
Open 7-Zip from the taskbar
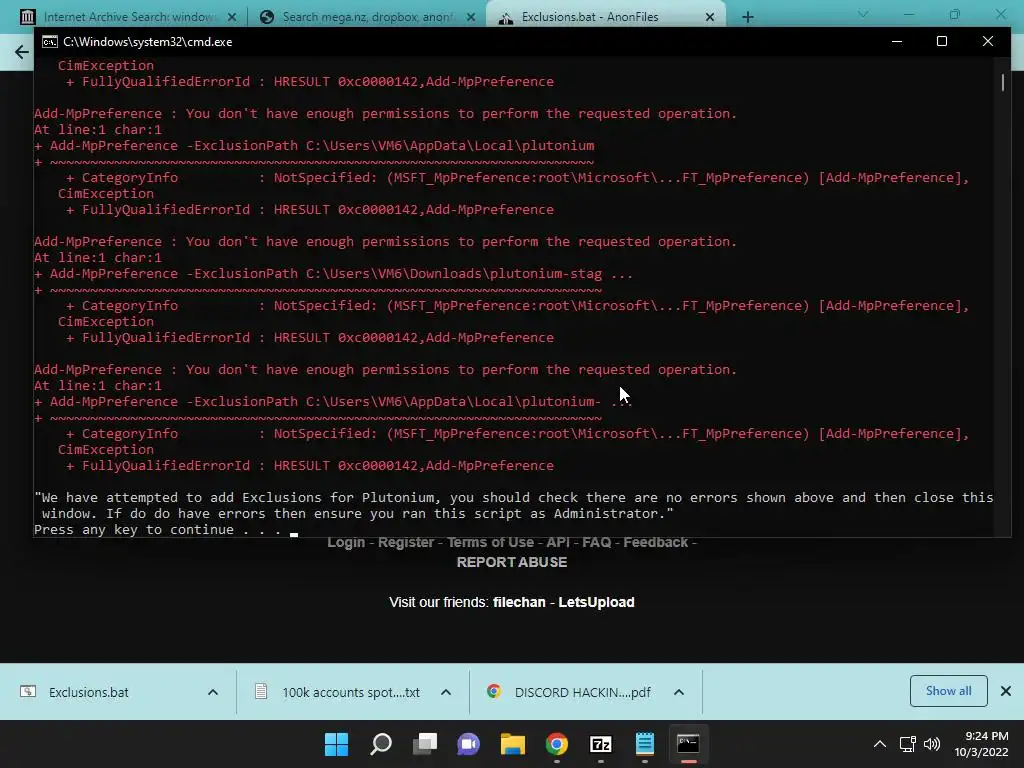600,744
